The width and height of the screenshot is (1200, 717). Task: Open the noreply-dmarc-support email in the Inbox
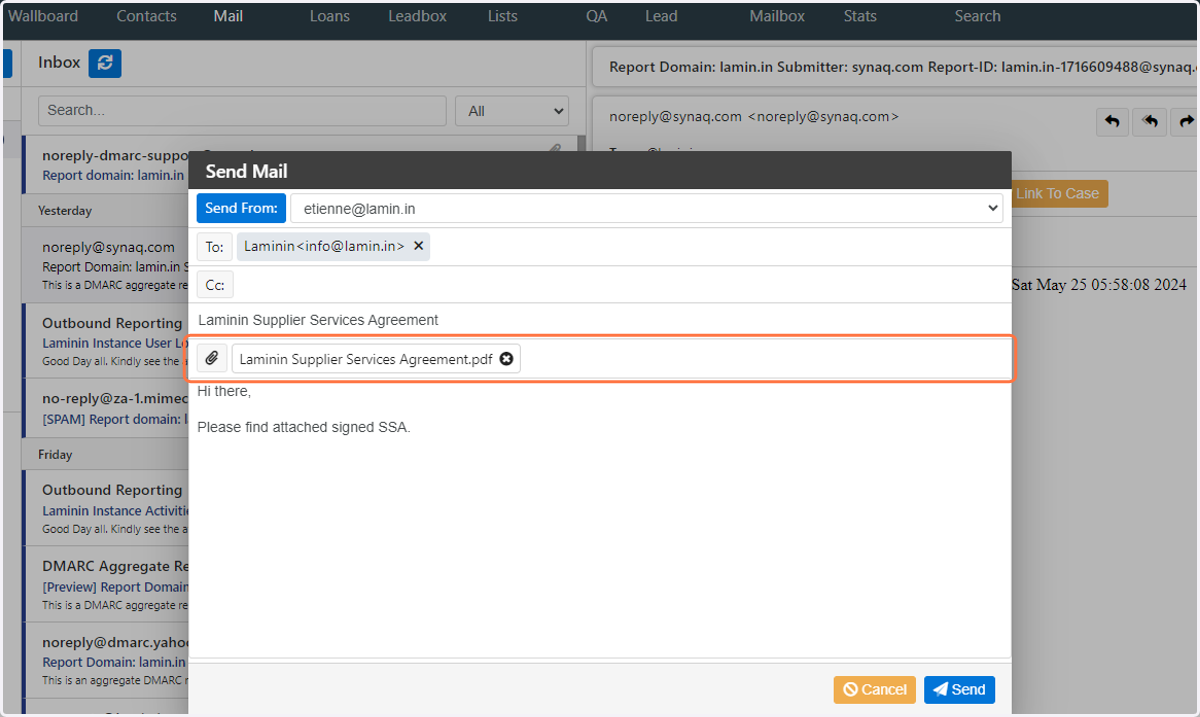point(105,164)
